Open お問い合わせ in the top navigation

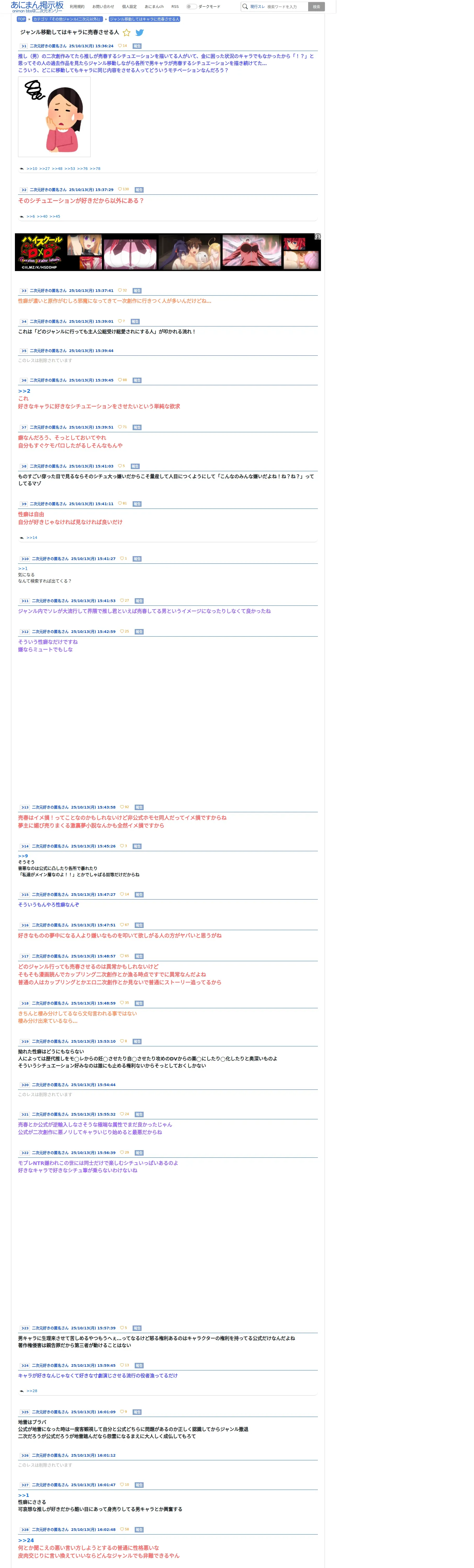point(103,7)
